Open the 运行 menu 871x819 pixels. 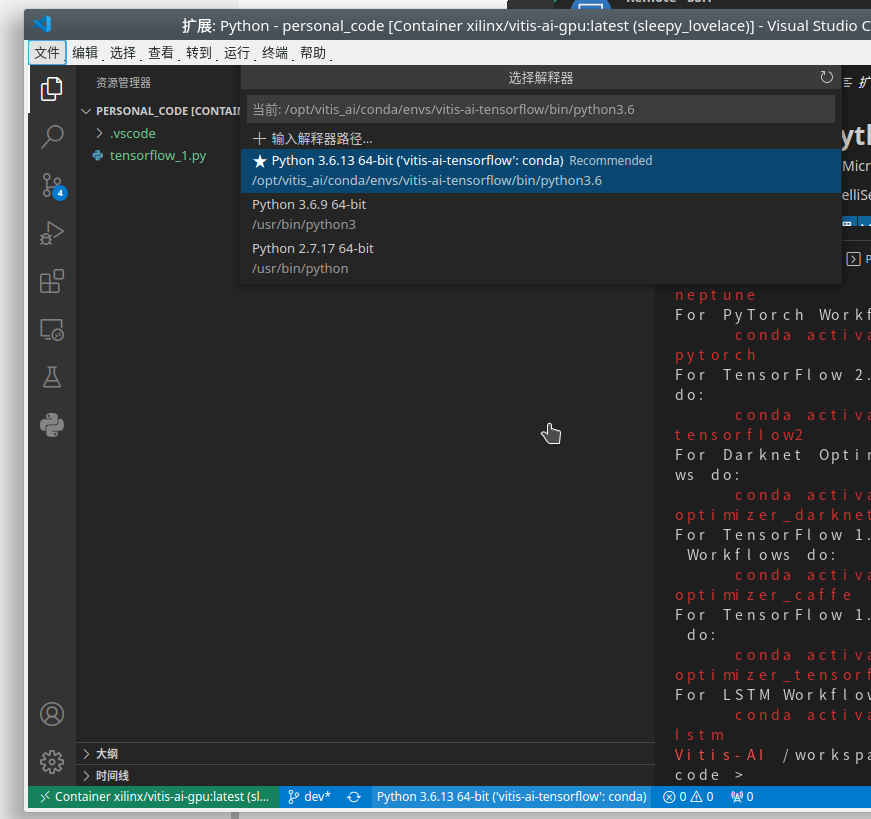tap(237, 53)
